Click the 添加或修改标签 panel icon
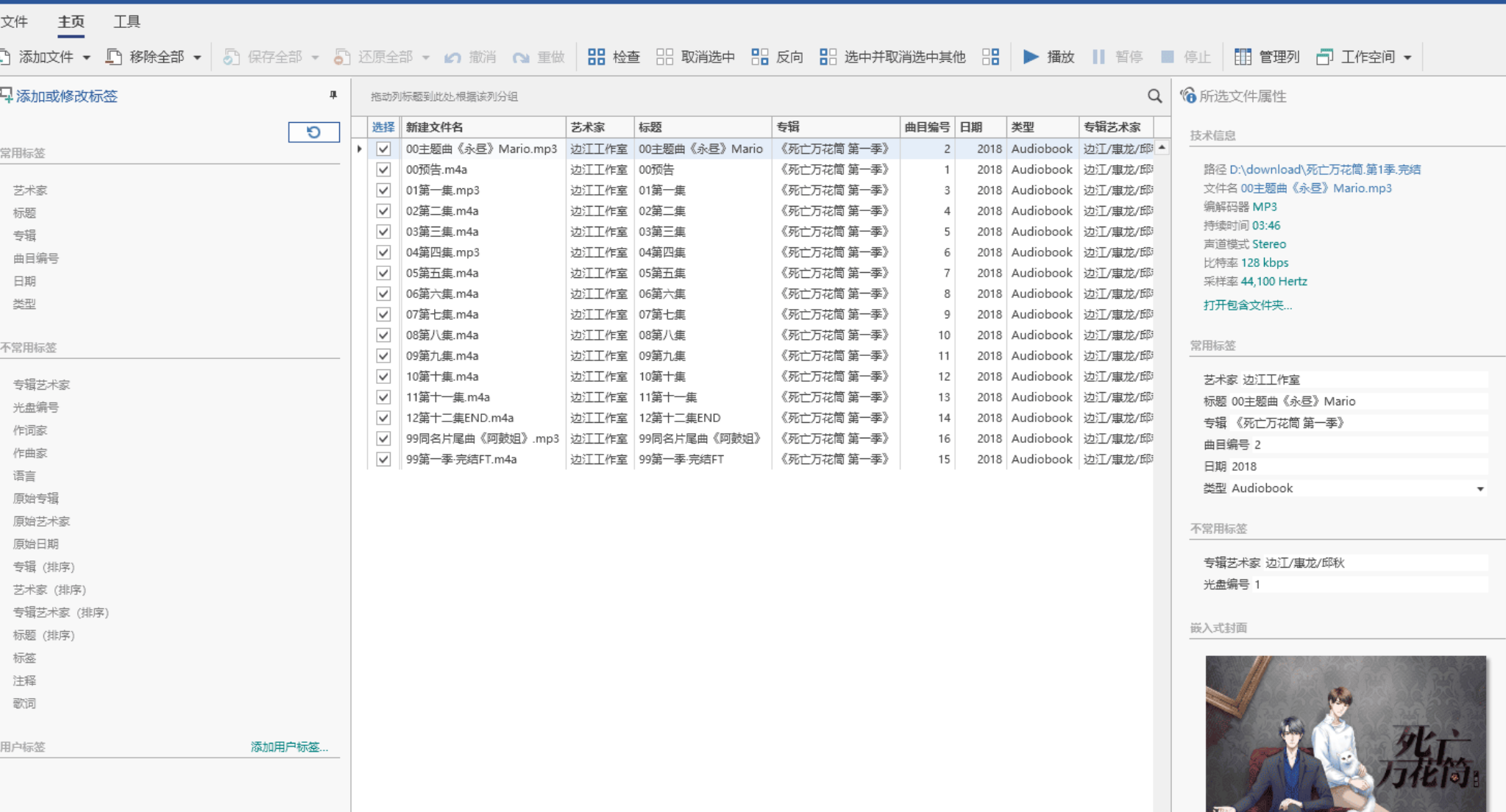 (x=6, y=95)
